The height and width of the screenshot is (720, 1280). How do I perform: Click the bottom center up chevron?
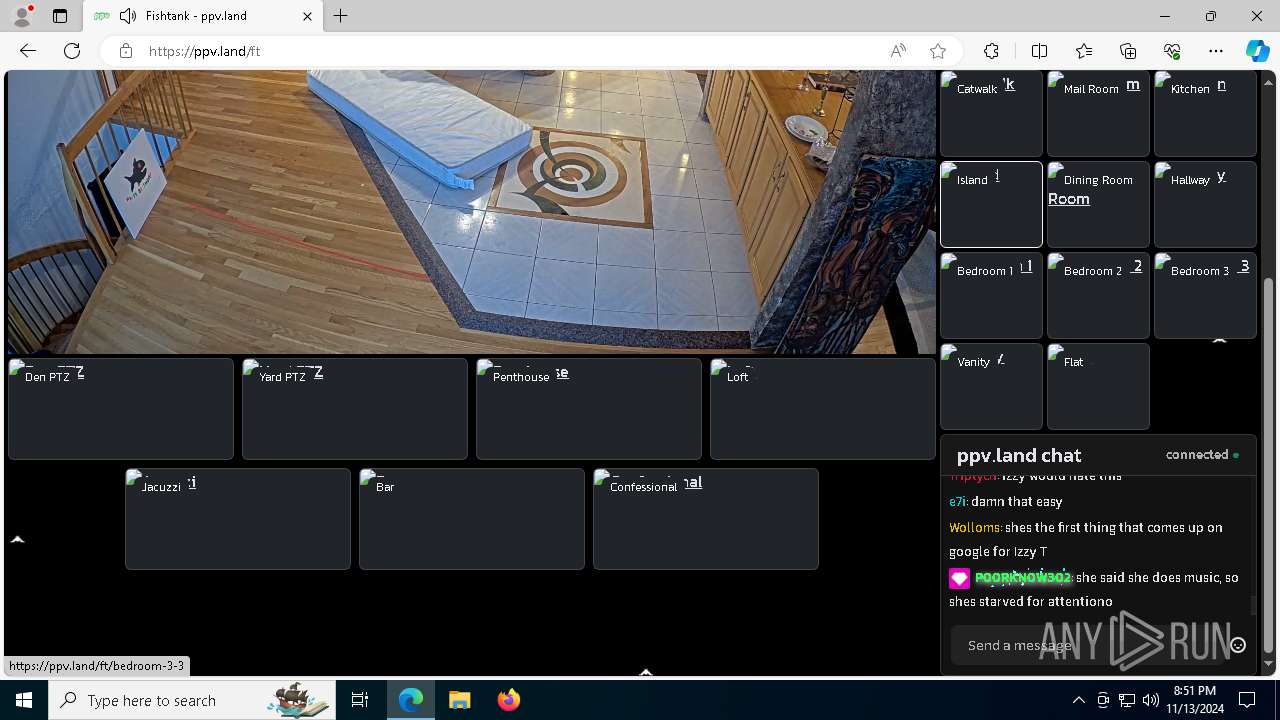click(x=646, y=672)
